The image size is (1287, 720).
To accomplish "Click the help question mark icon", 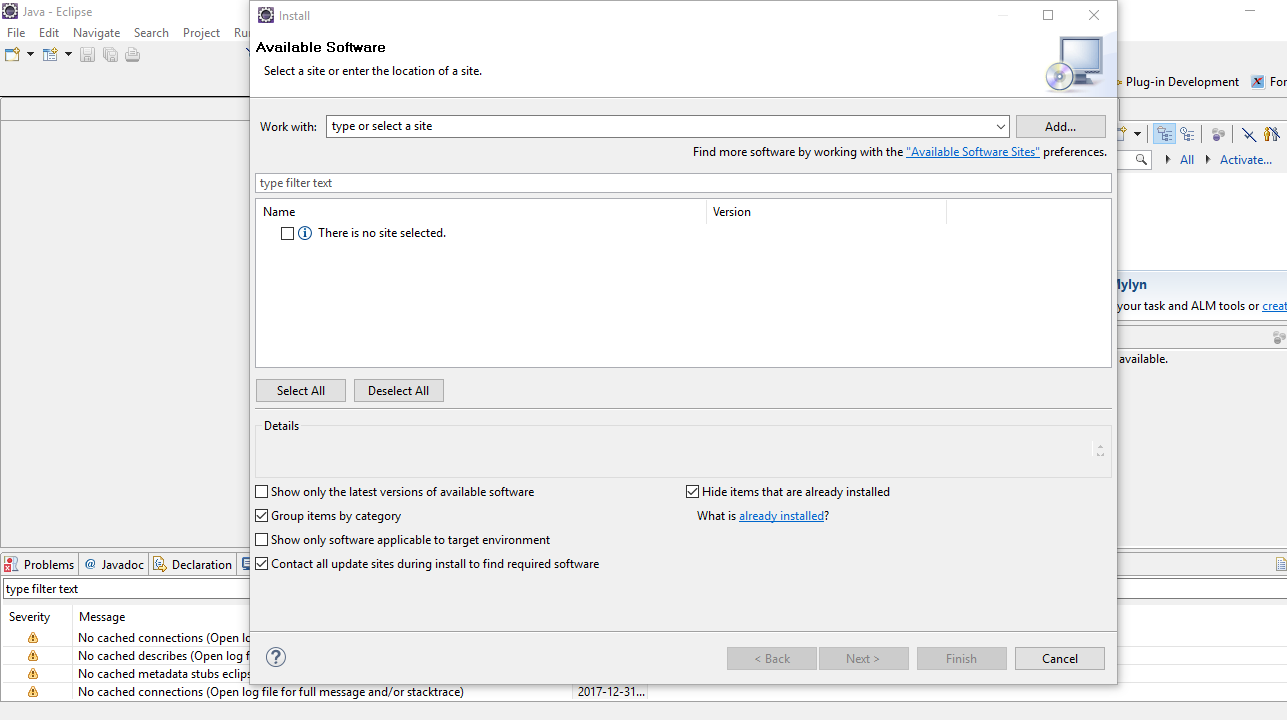I will click(276, 657).
